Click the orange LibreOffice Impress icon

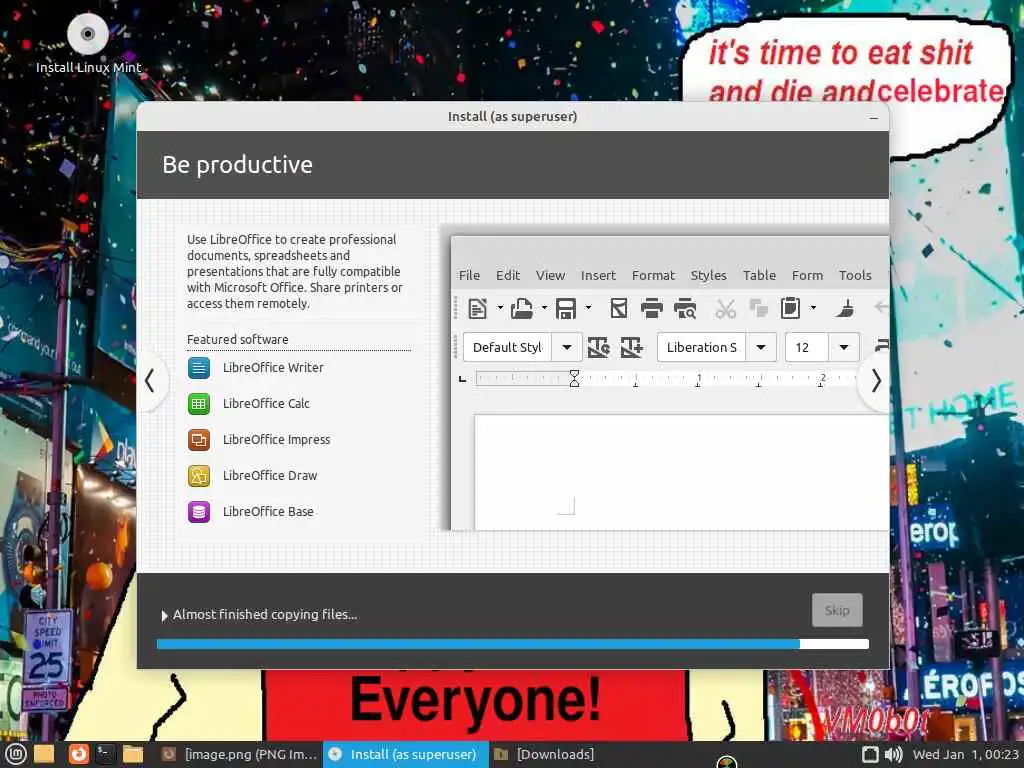tap(199, 440)
